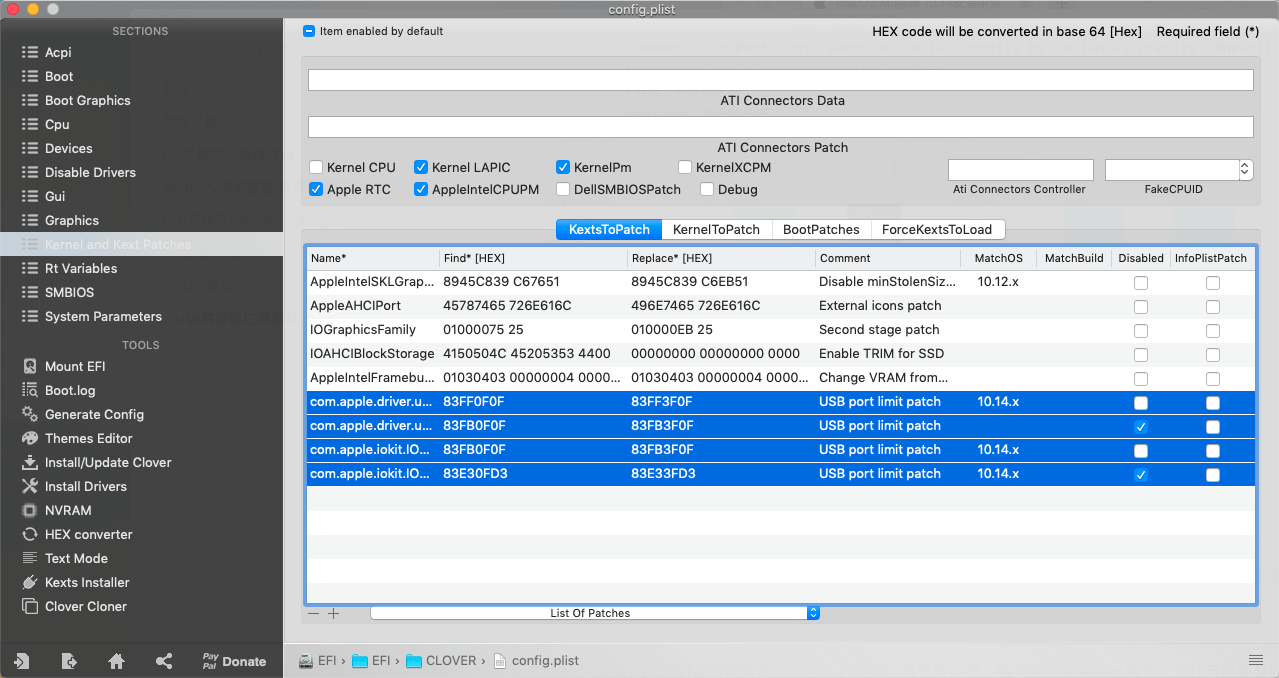Image resolution: width=1279 pixels, height=678 pixels.
Task: Open the Clover Cloner tool icon
Action: 30,606
